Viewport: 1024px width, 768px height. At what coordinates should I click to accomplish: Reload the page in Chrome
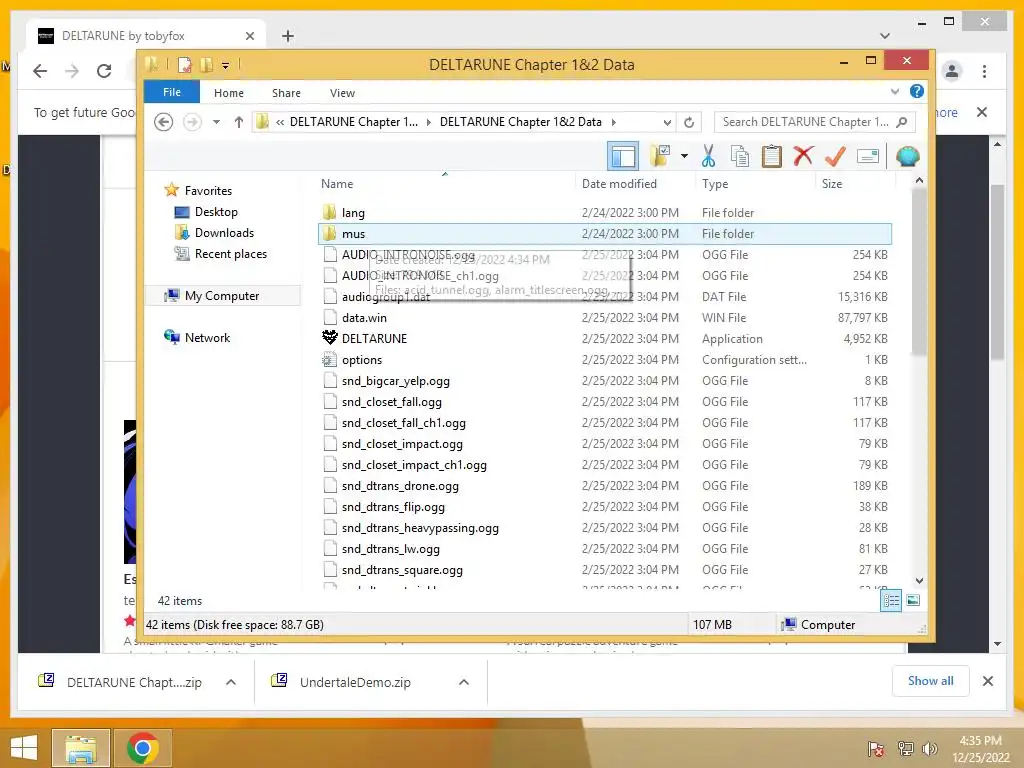click(x=104, y=71)
